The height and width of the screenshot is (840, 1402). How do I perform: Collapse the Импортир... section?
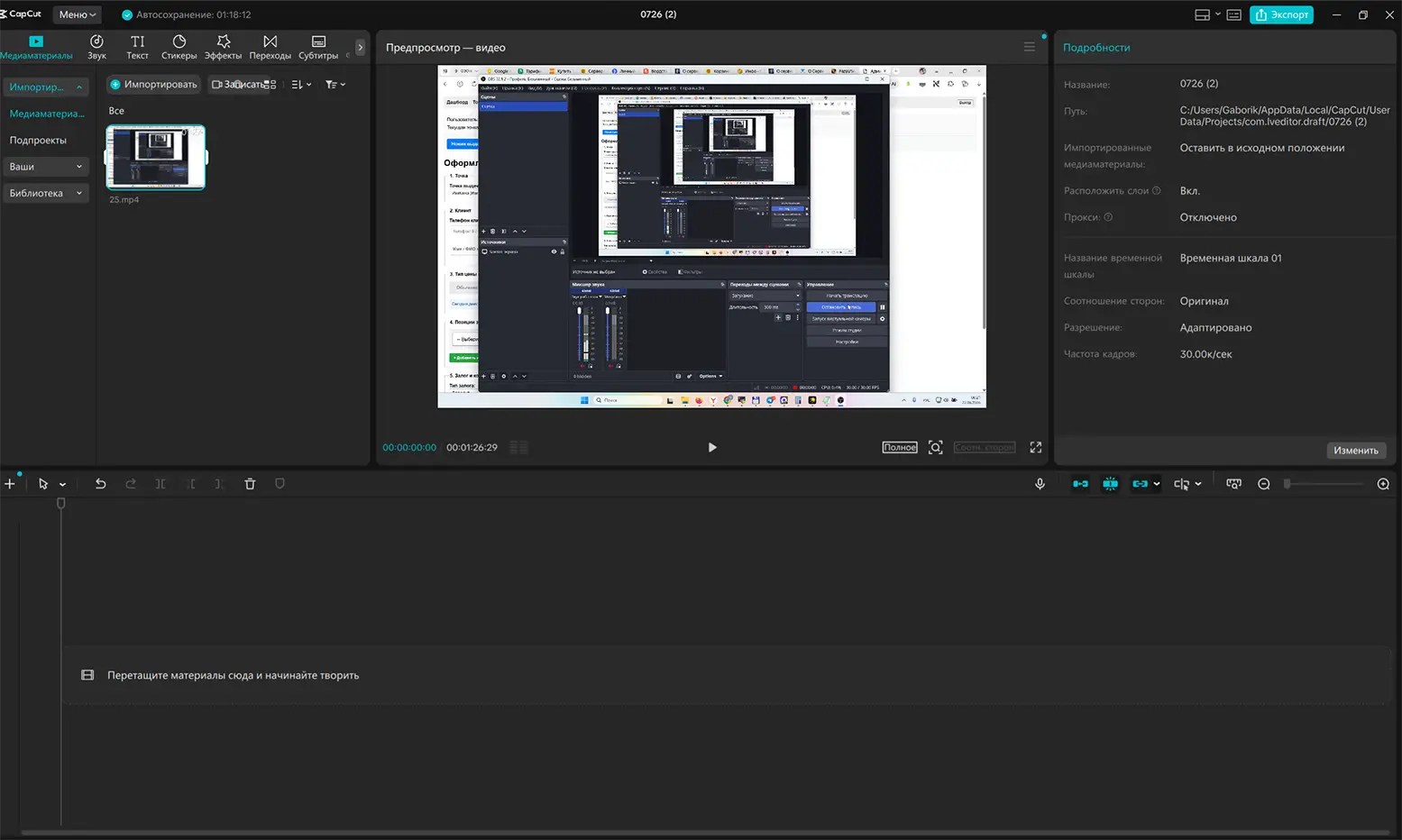coord(45,87)
